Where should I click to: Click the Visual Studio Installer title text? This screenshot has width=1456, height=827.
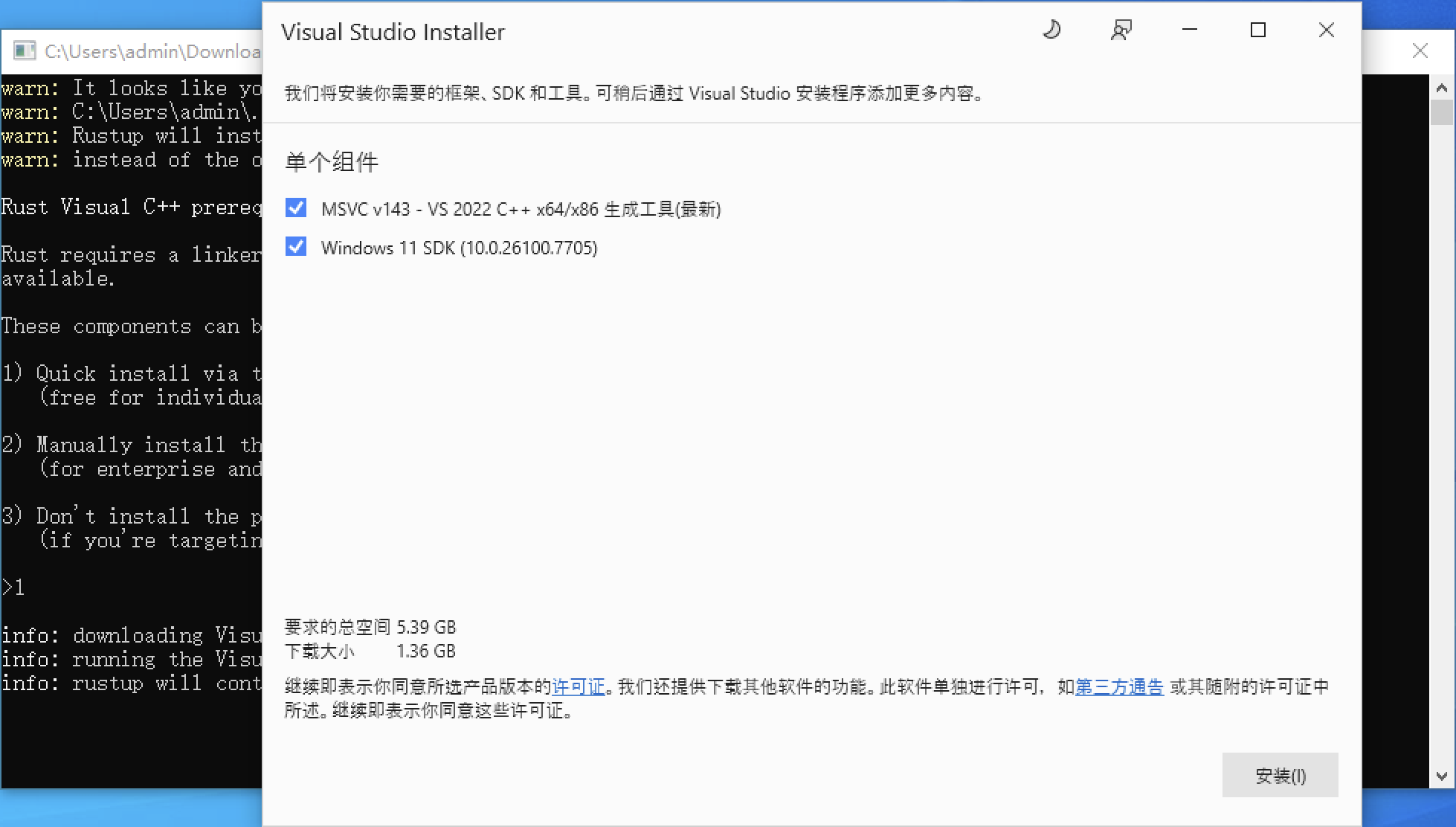coord(393,32)
